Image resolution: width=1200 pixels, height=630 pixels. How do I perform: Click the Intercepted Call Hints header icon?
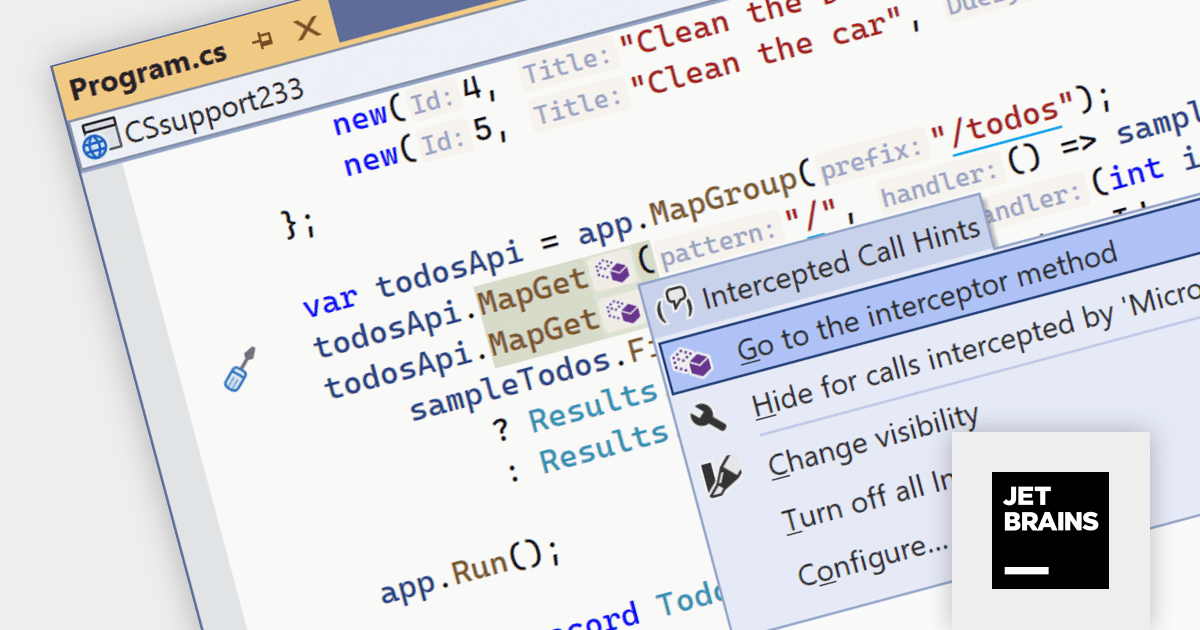[x=676, y=302]
